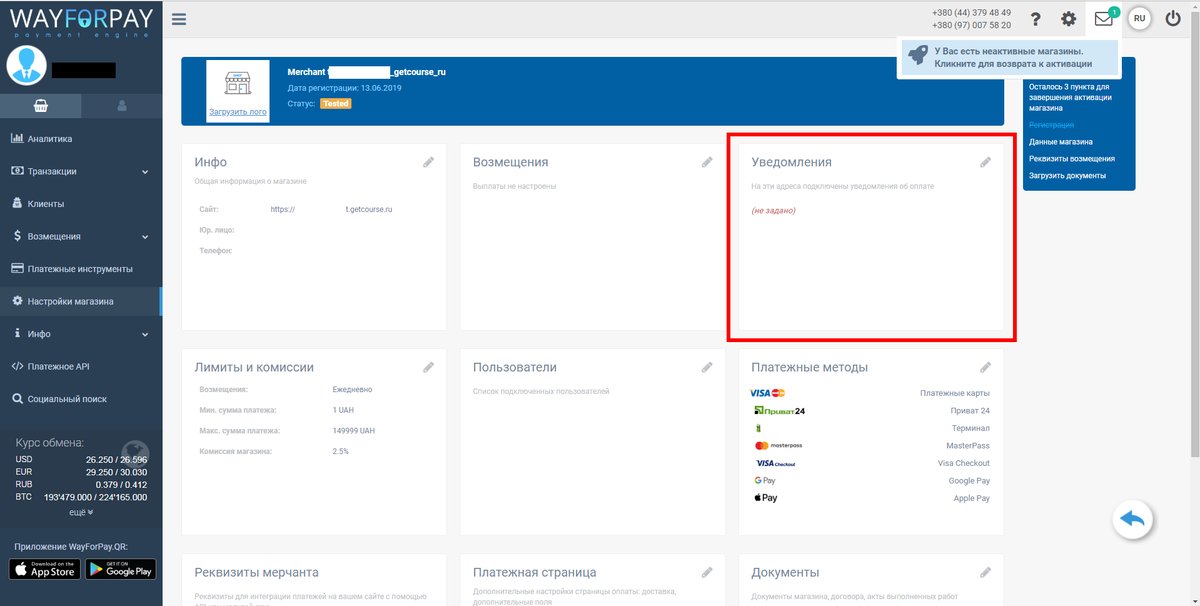Image resolution: width=1200 pixels, height=606 pixels.
Task: Click the MasterPass payment method logo
Action: (x=778, y=445)
